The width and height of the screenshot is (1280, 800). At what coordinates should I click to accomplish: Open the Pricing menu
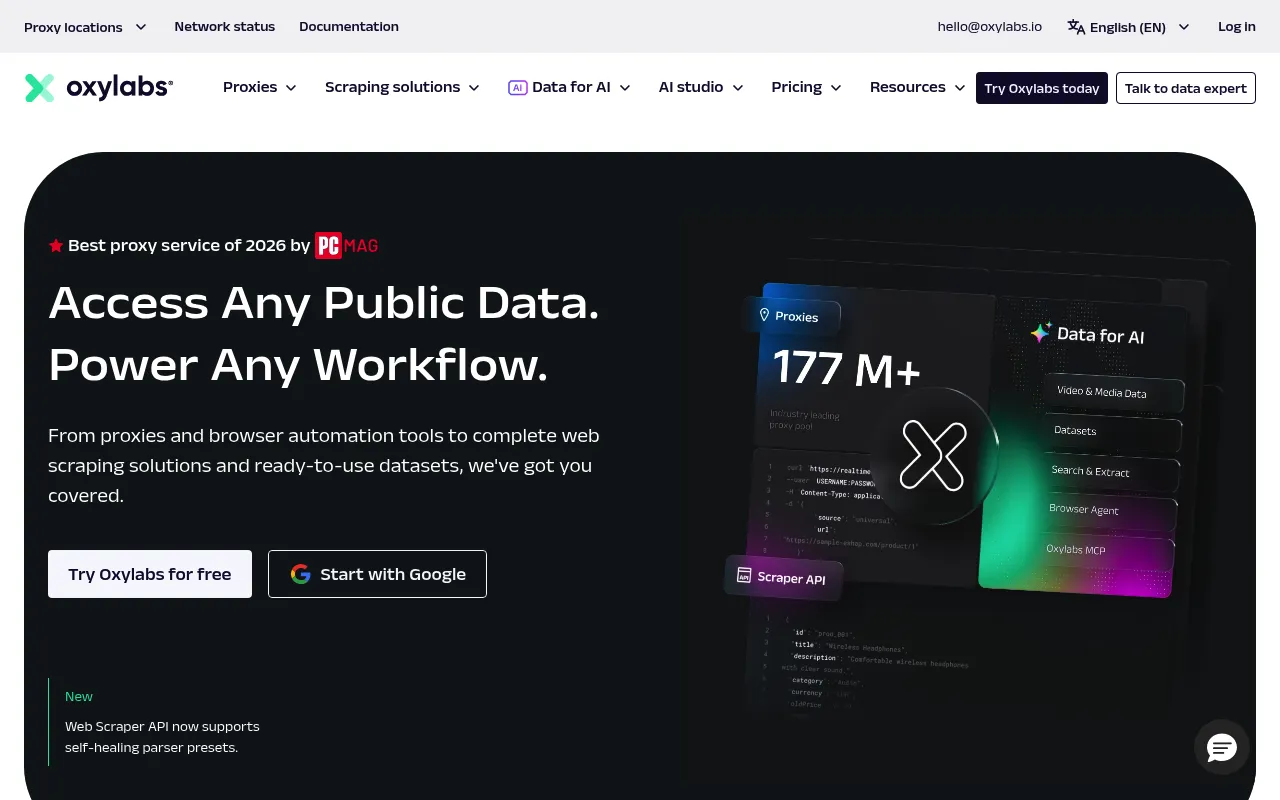[807, 87]
